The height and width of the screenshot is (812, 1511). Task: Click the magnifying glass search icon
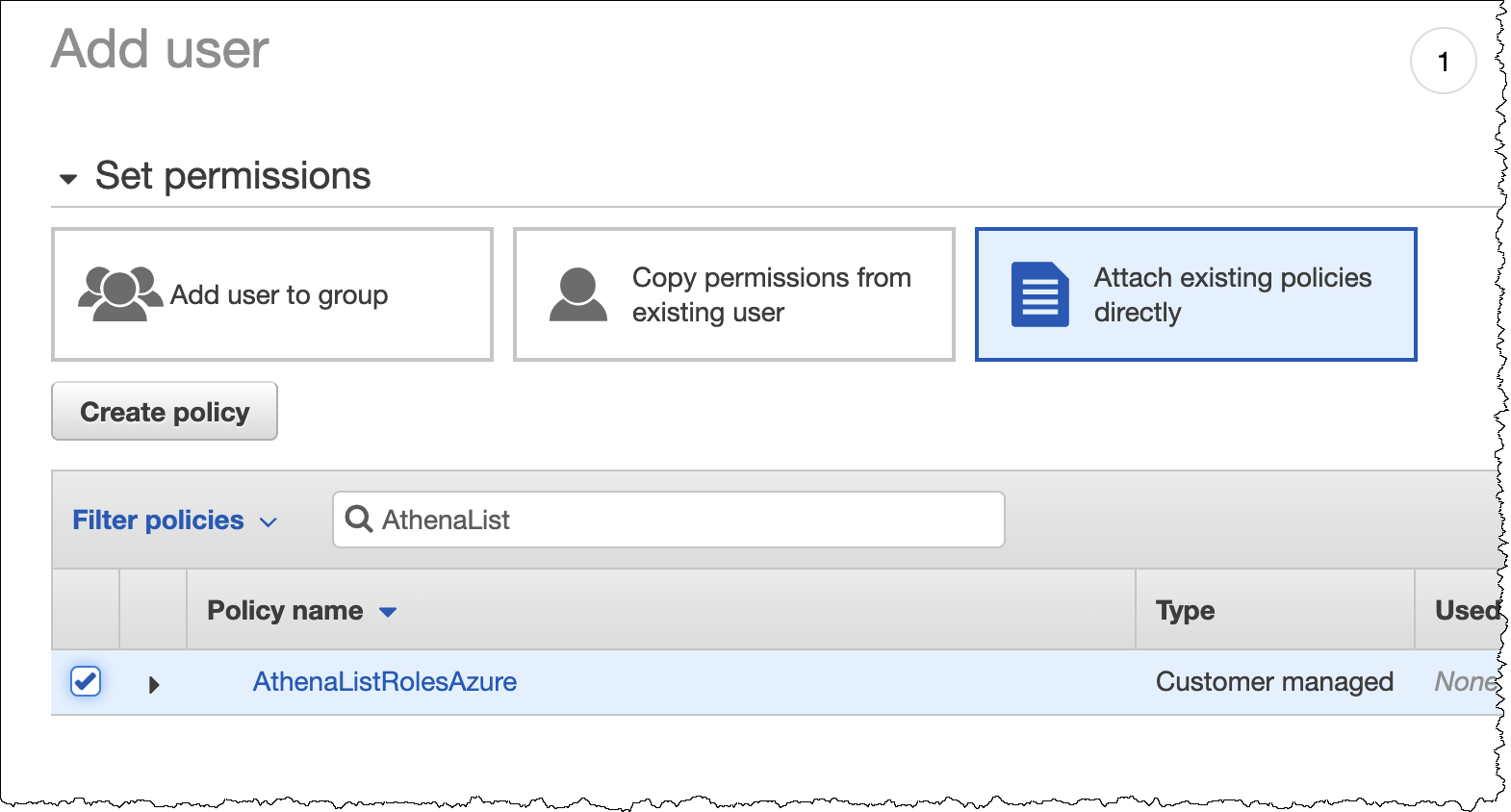[x=359, y=520]
